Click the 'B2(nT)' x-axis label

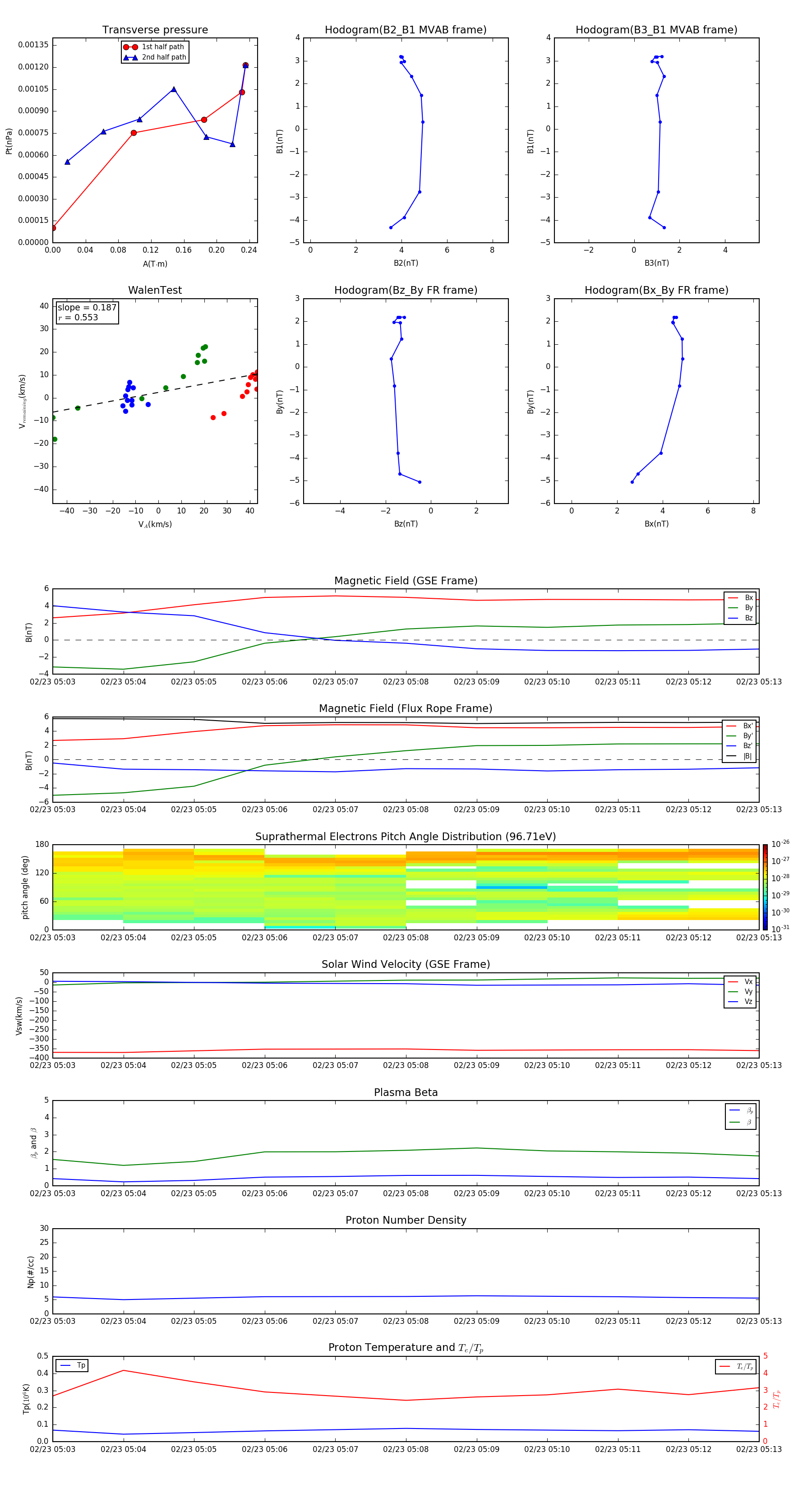coord(406,263)
